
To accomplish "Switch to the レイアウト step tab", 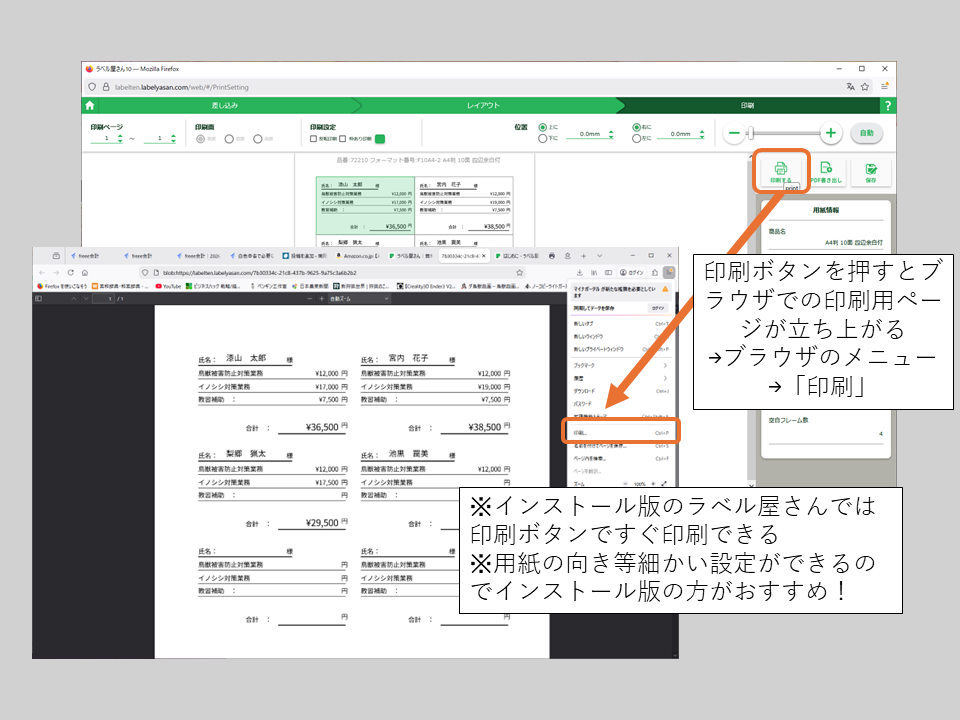I will [483, 105].
